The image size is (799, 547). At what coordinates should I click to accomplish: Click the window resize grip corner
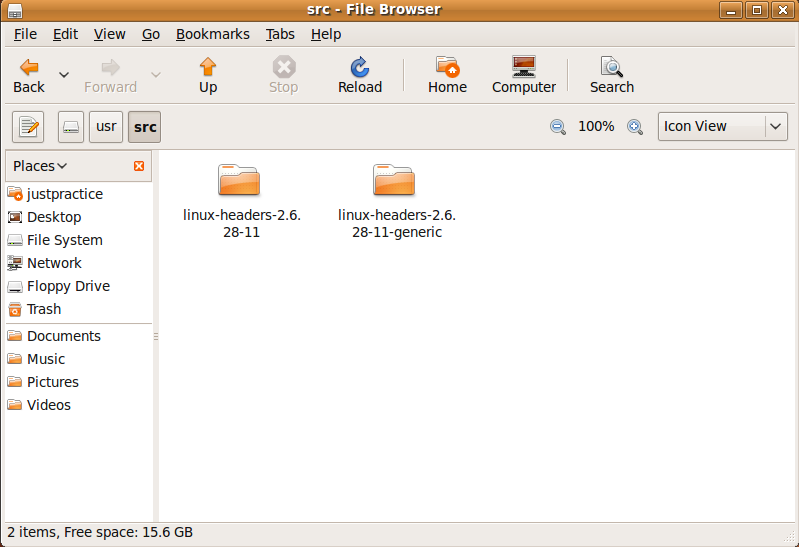tap(789, 536)
